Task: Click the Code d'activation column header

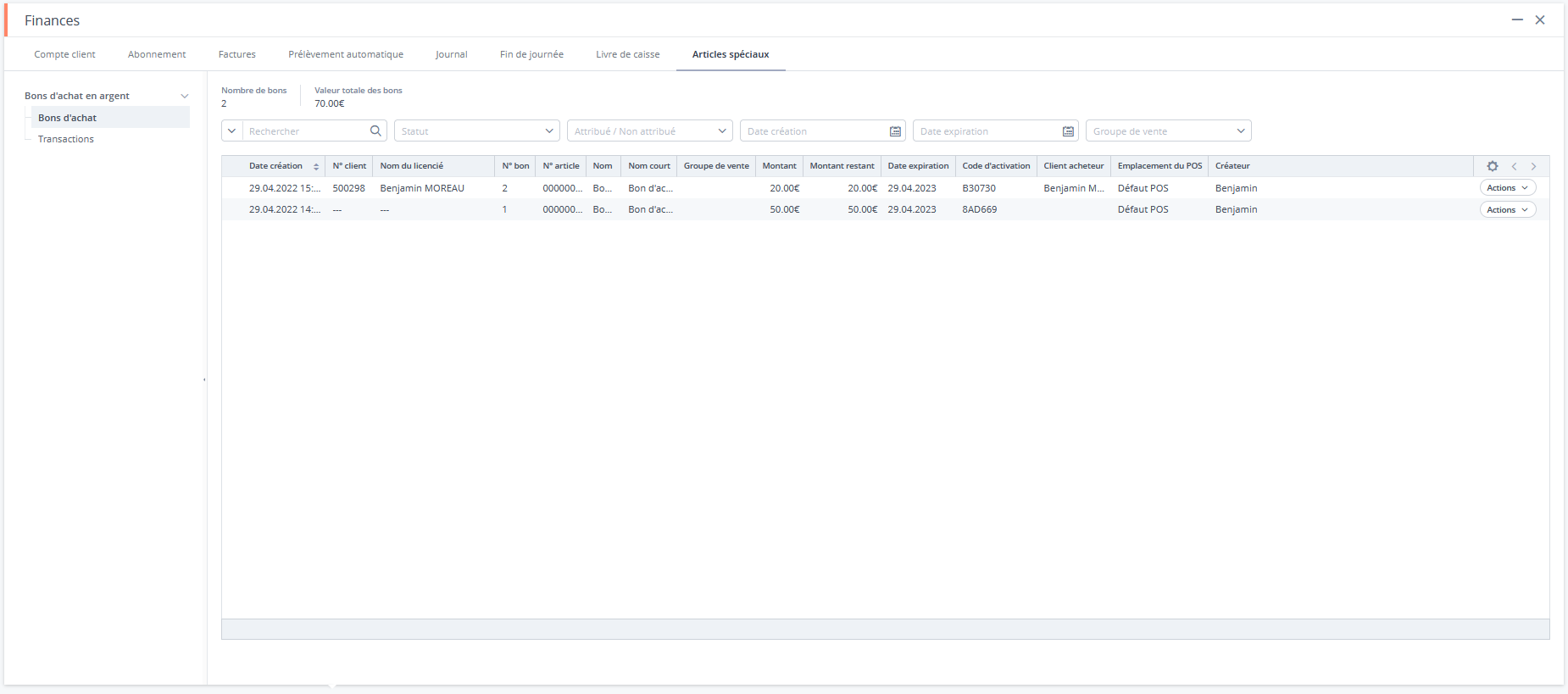Action: pos(996,166)
